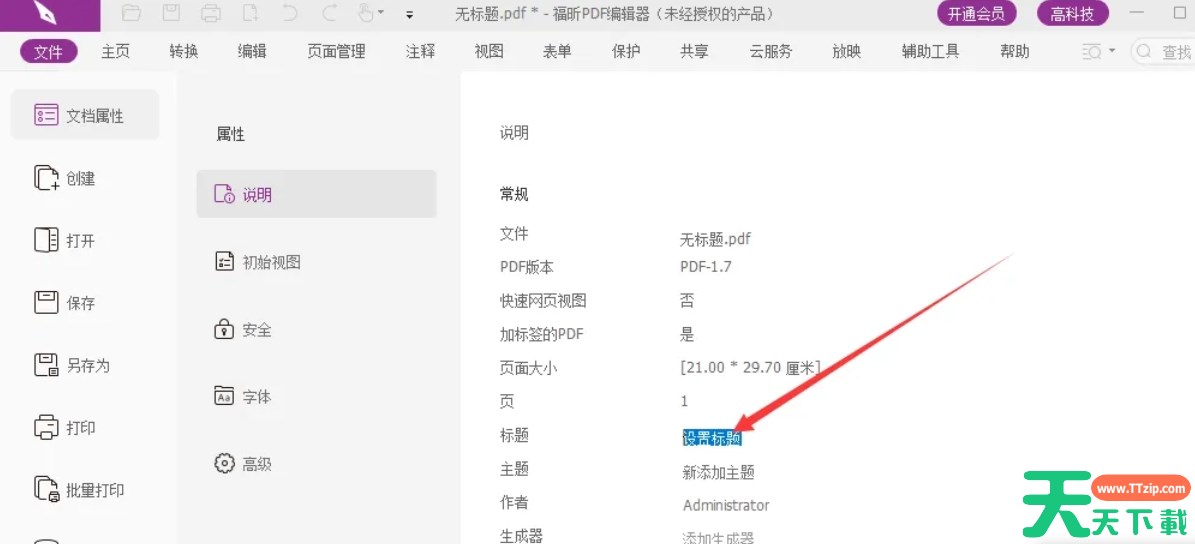Switch to the 主页 tab
The height and width of the screenshot is (544, 1195).
[116, 52]
